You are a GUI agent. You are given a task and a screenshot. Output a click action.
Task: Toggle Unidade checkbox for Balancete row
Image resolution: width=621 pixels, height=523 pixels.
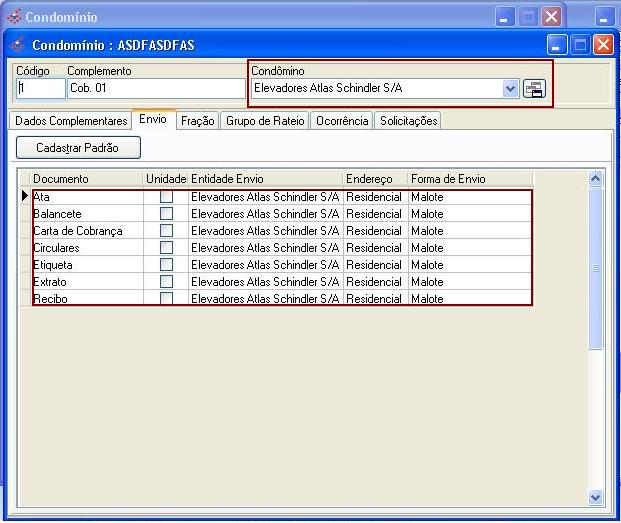(166, 214)
